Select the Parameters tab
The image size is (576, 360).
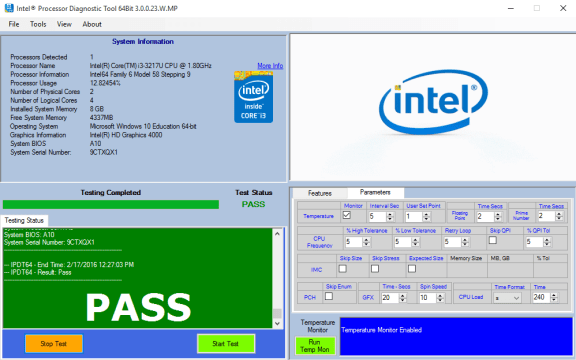[375, 192]
